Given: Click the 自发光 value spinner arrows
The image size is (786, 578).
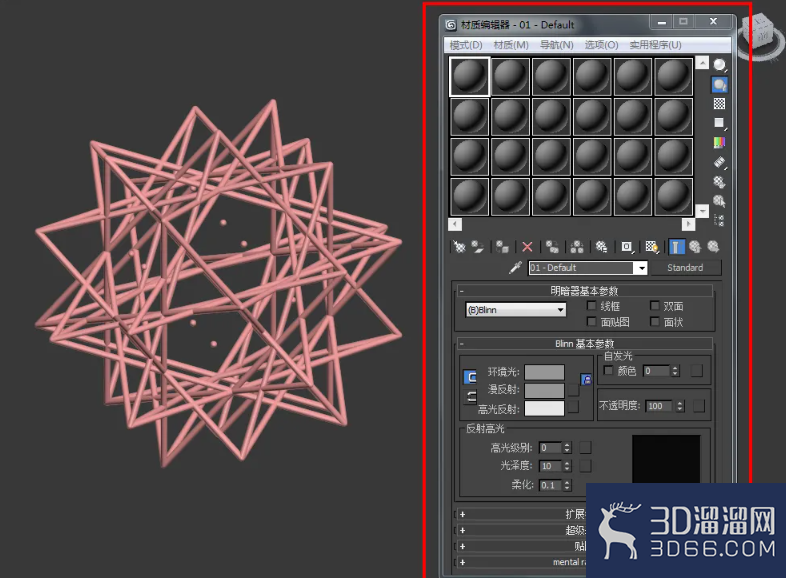Looking at the screenshot, I should 675,371.
